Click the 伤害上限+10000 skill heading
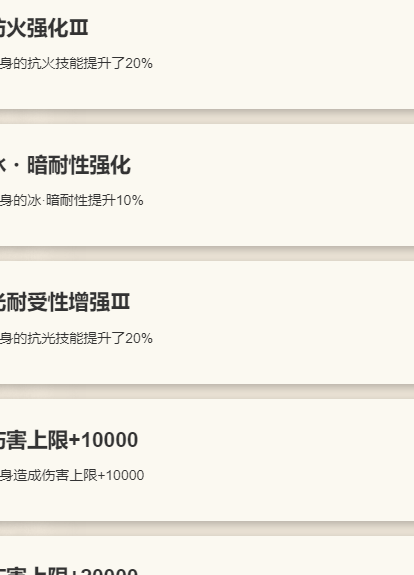This screenshot has width=414, height=575. coord(69,440)
